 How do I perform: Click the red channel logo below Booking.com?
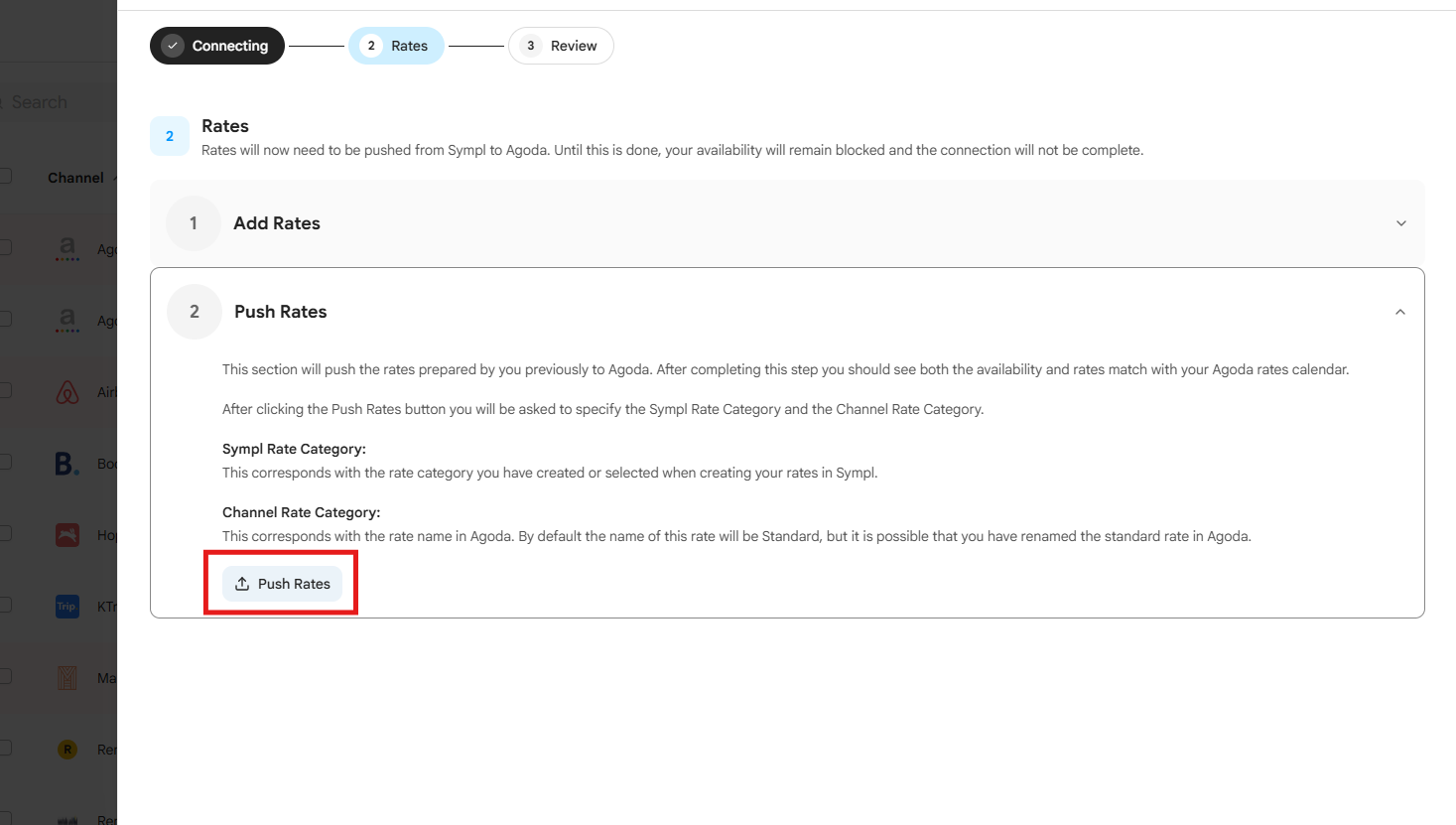click(67, 535)
